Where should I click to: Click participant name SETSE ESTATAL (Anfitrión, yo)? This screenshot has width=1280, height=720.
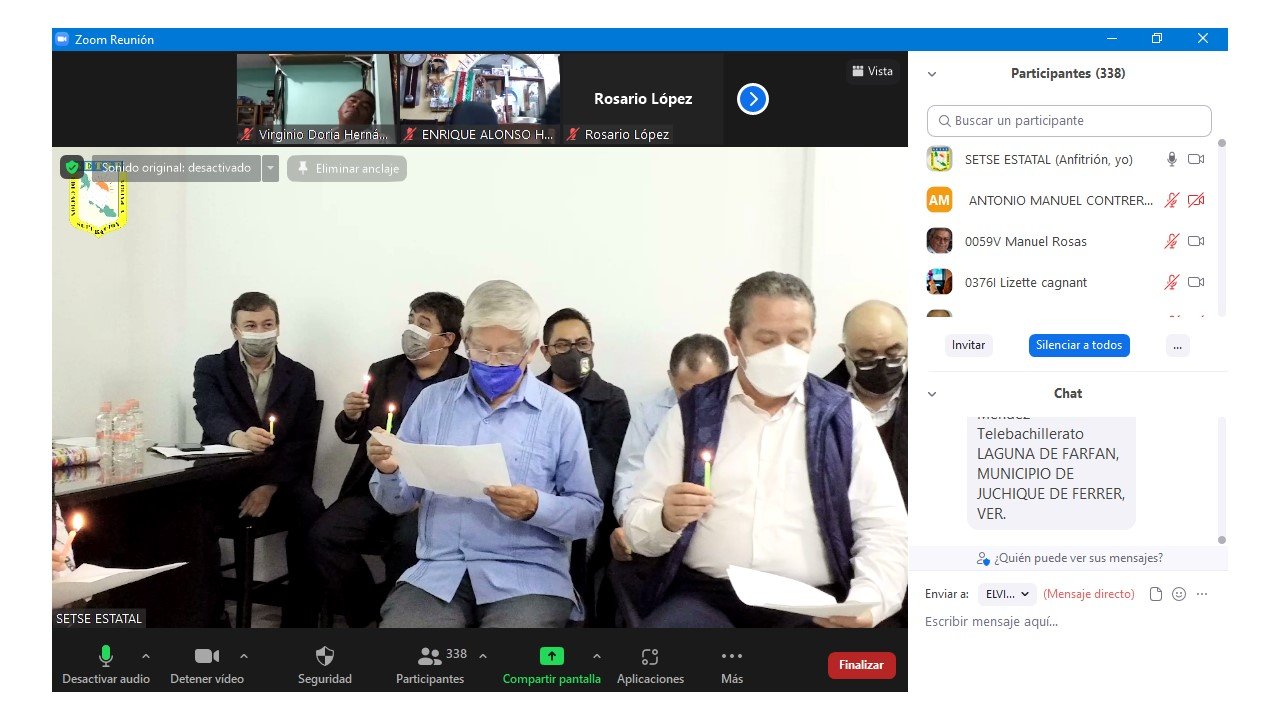click(x=1049, y=159)
